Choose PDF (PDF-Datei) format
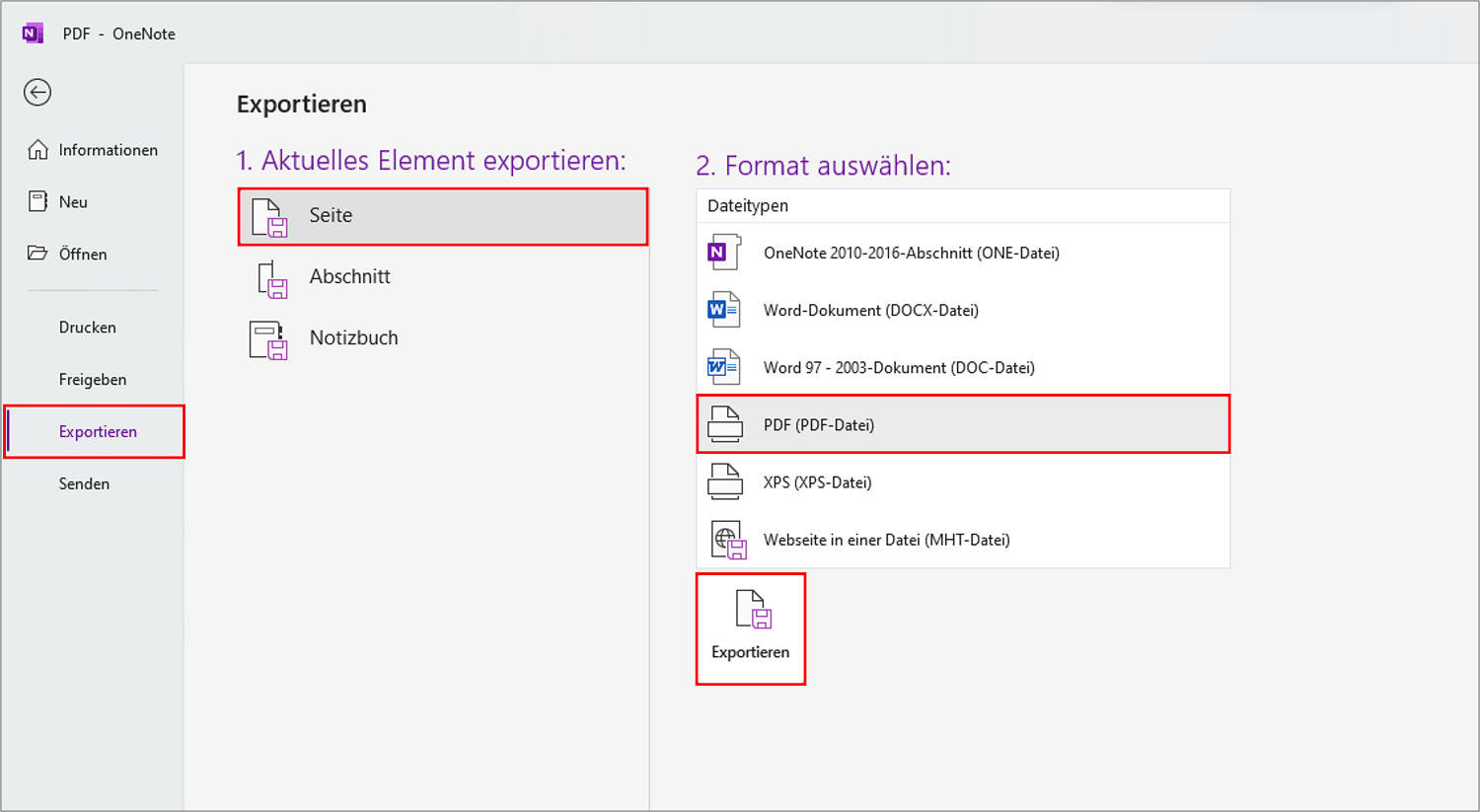Screen dimensions: 1480x812 pos(963,424)
